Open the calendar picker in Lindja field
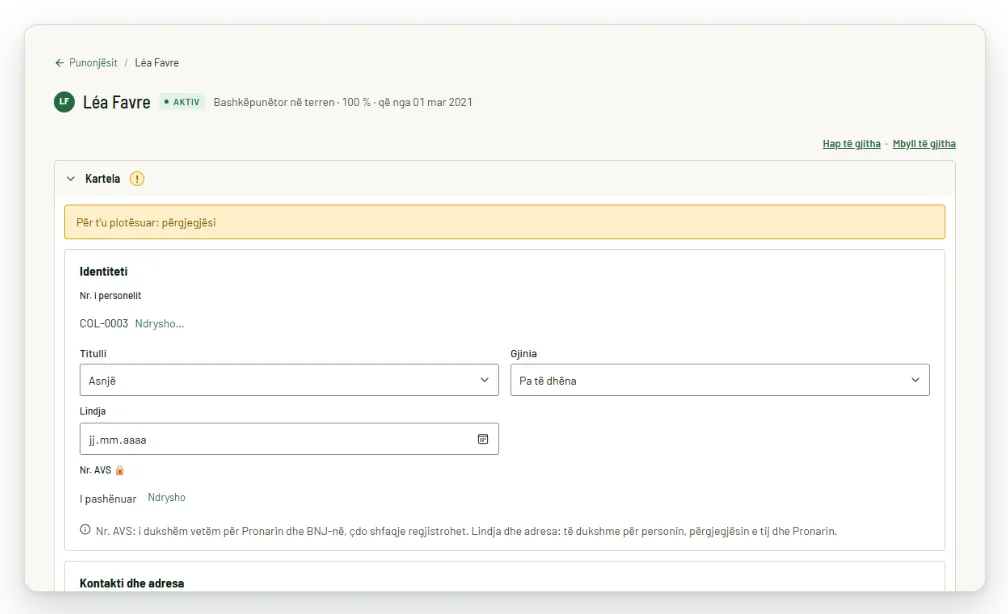 pyautogui.click(x=483, y=439)
